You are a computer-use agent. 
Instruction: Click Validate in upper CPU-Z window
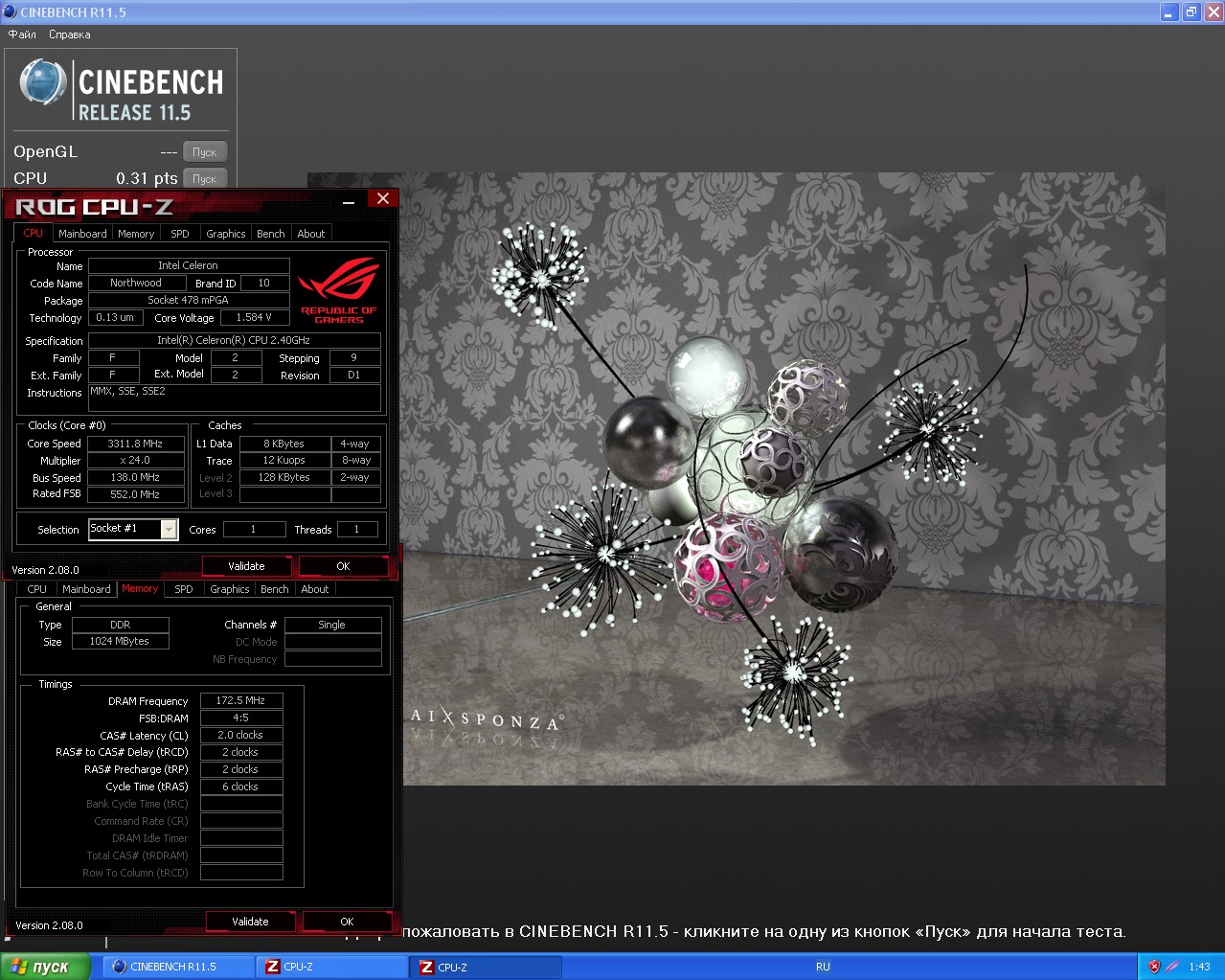coord(247,566)
